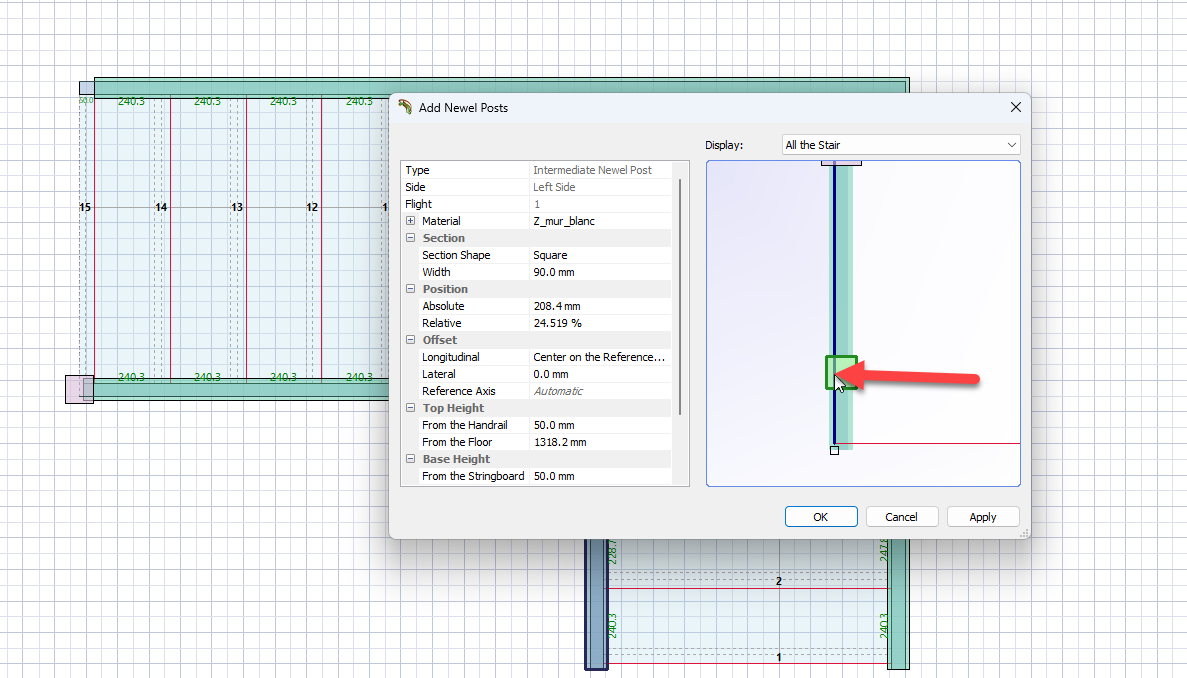Click the Cancel button
The height and width of the screenshot is (678, 1187).
click(902, 517)
